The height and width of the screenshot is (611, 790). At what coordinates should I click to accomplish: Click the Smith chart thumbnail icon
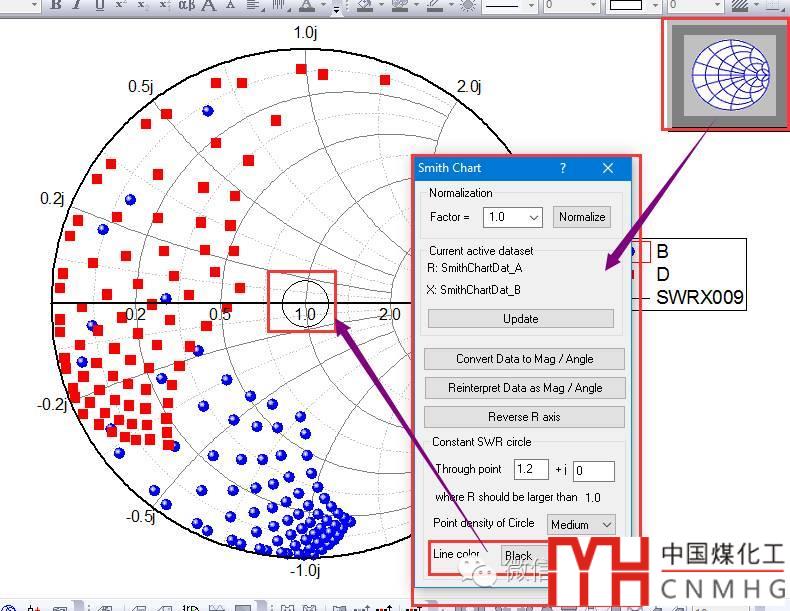point(726,74)
